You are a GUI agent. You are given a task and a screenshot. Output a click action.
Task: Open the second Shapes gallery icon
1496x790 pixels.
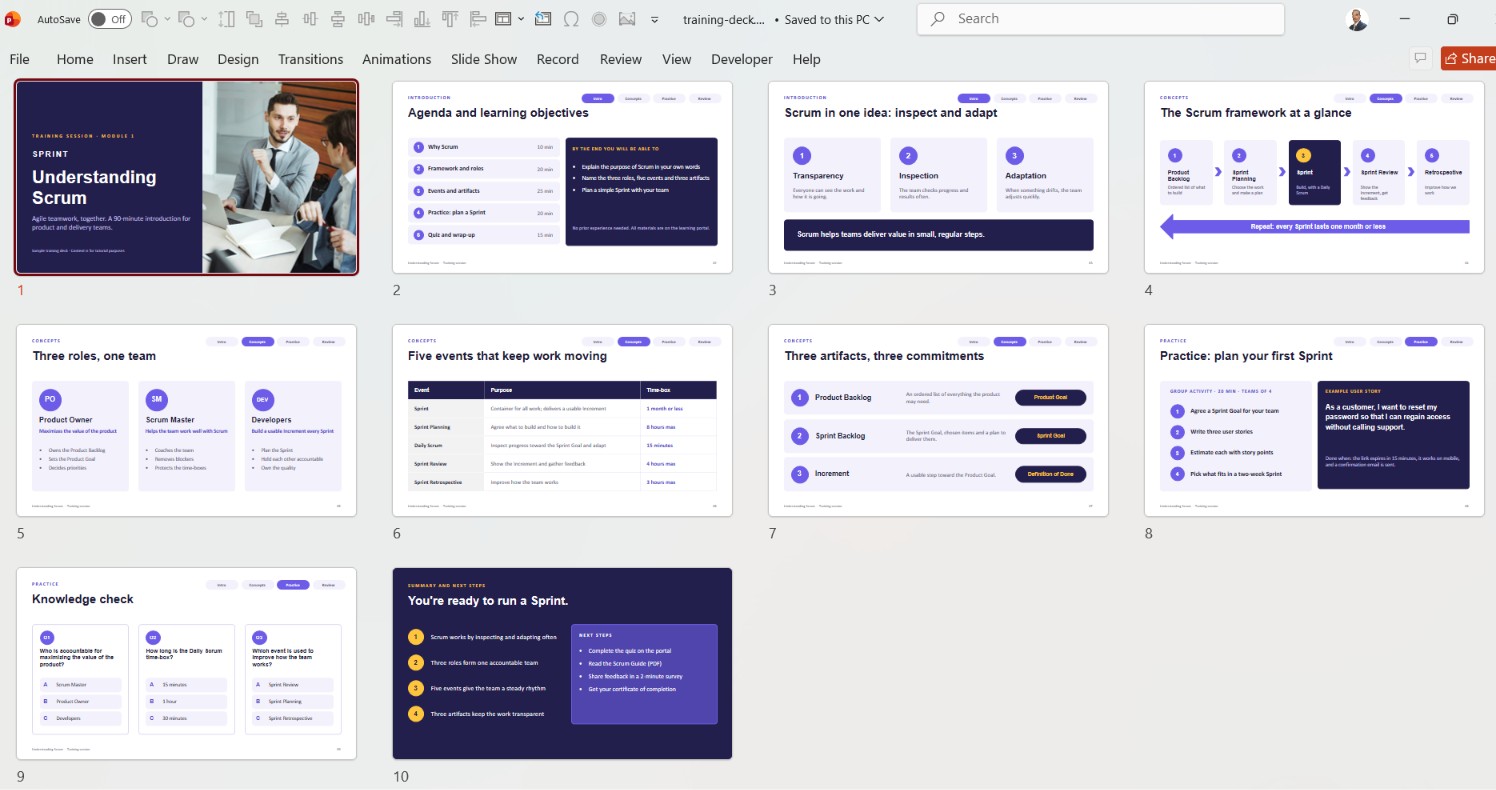[187, 19]
